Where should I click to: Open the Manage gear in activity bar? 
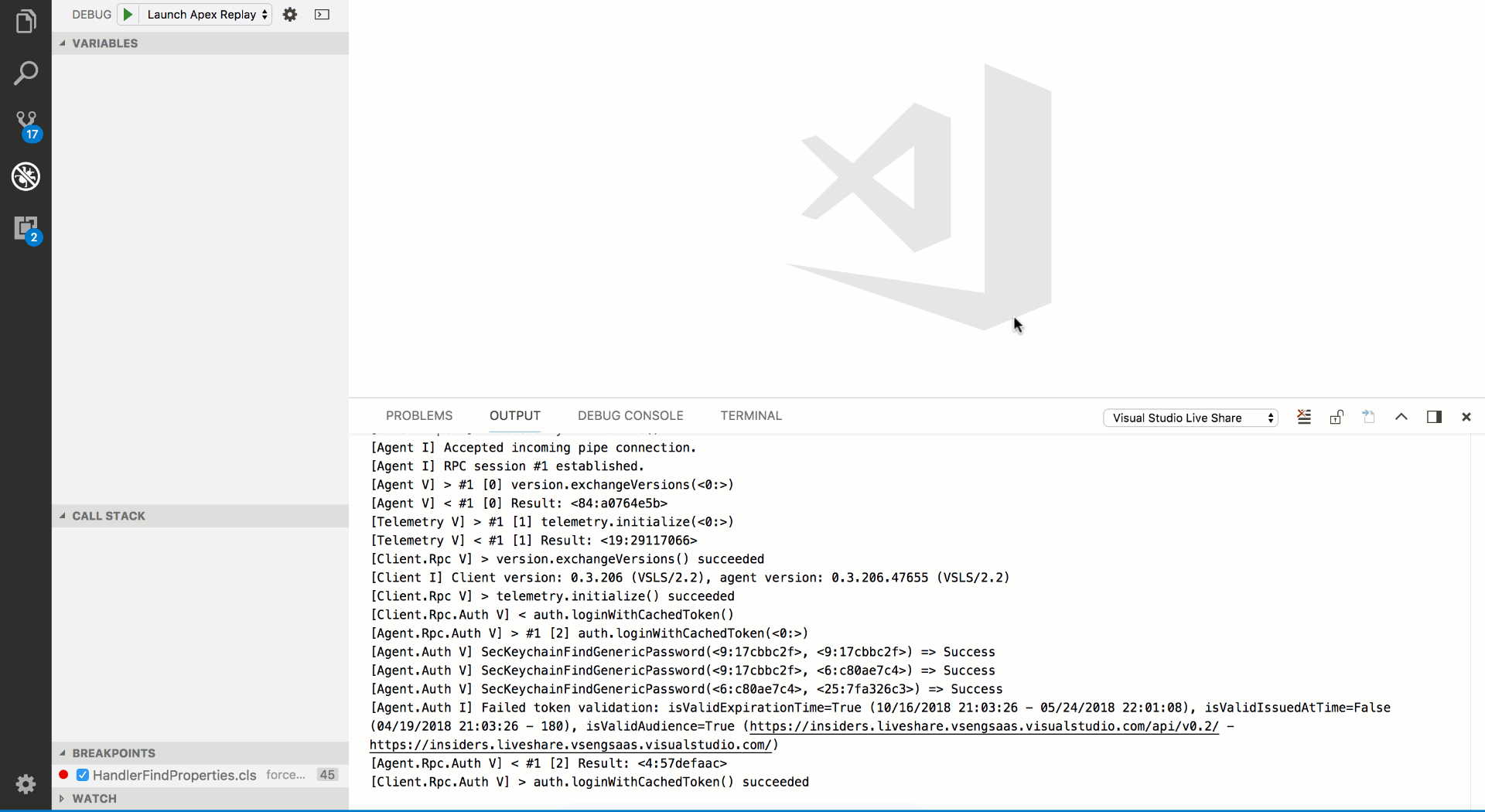coord(26,784)
